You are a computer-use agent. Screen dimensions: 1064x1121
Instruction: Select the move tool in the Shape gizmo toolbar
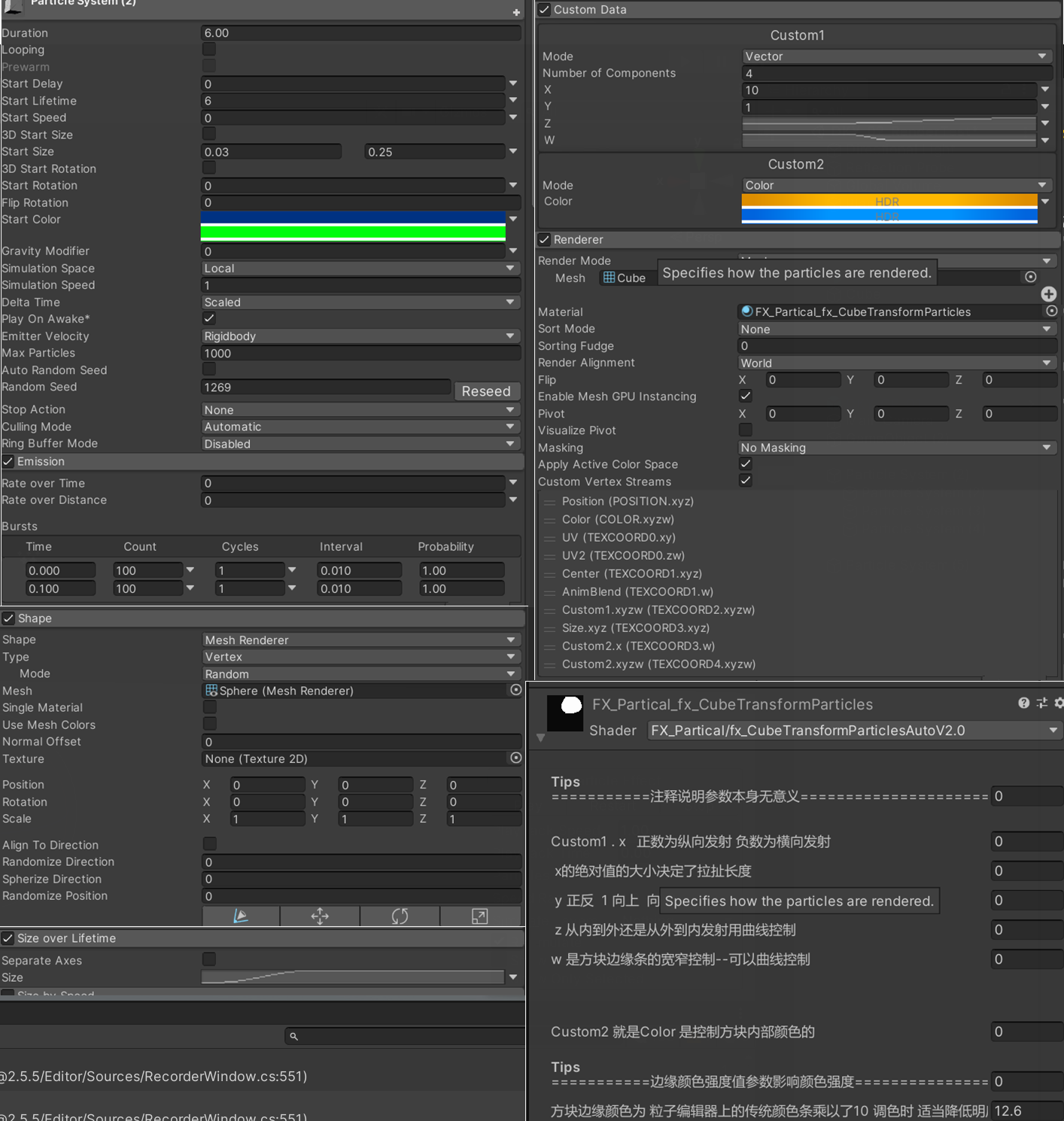point(320,916)
